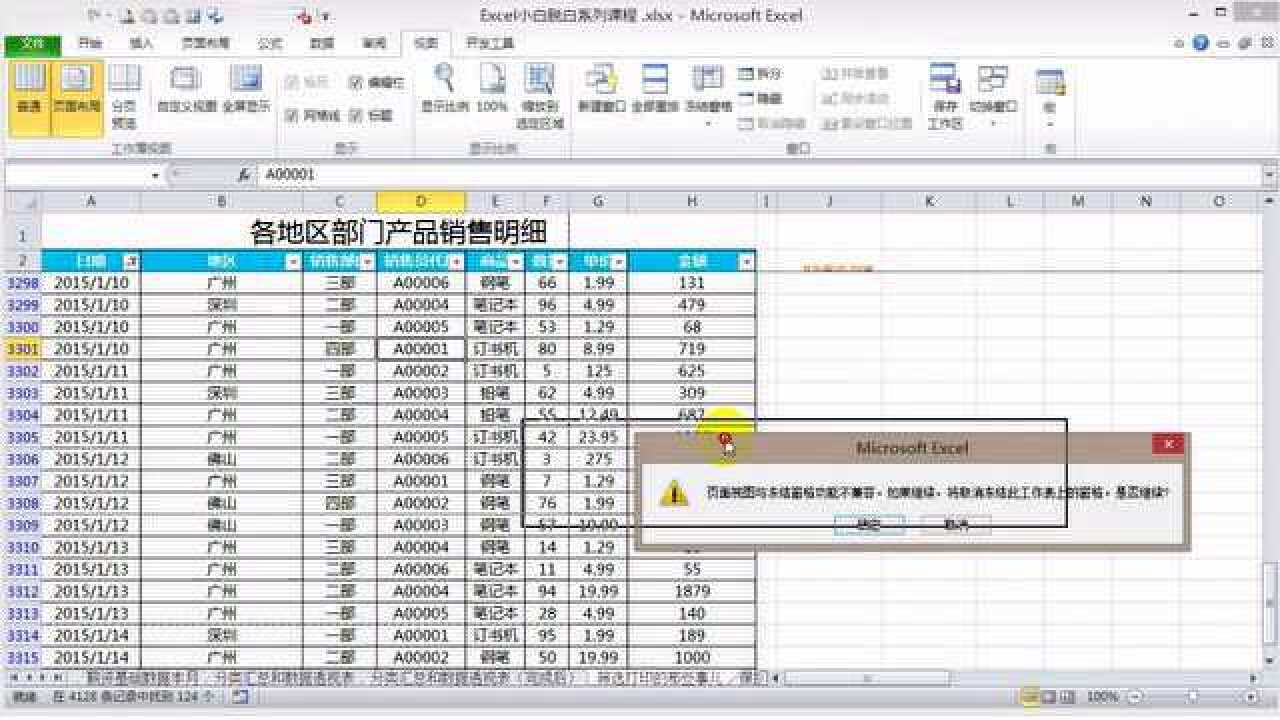
Task: Switch to the Developer (开发工具) tab
Action: tap(489, 44)
